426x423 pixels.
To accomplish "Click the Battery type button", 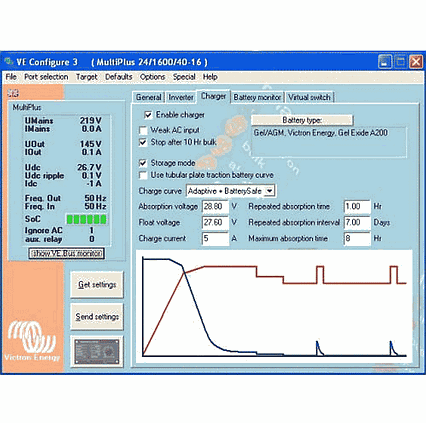I will 302,120.
